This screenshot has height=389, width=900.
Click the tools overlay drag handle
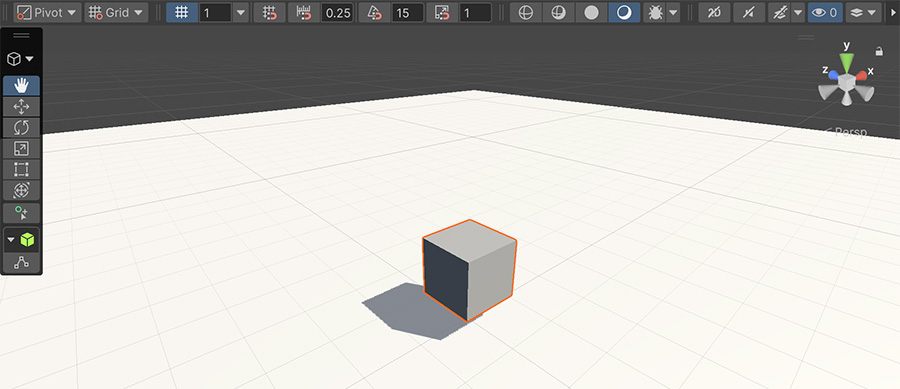(x=21, y=36)
